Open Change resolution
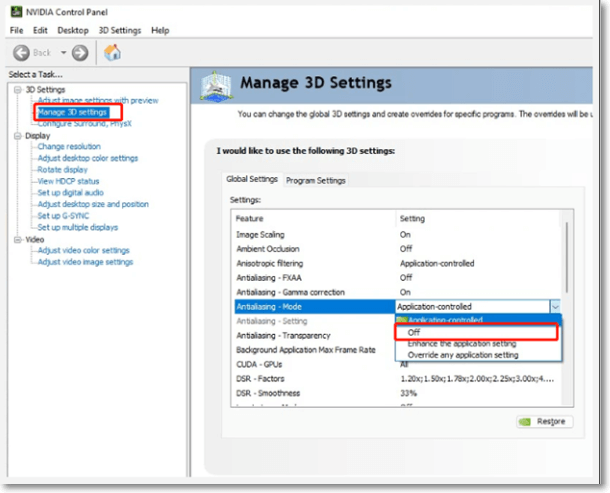The image size is (610, 493). tap(69, 147)
